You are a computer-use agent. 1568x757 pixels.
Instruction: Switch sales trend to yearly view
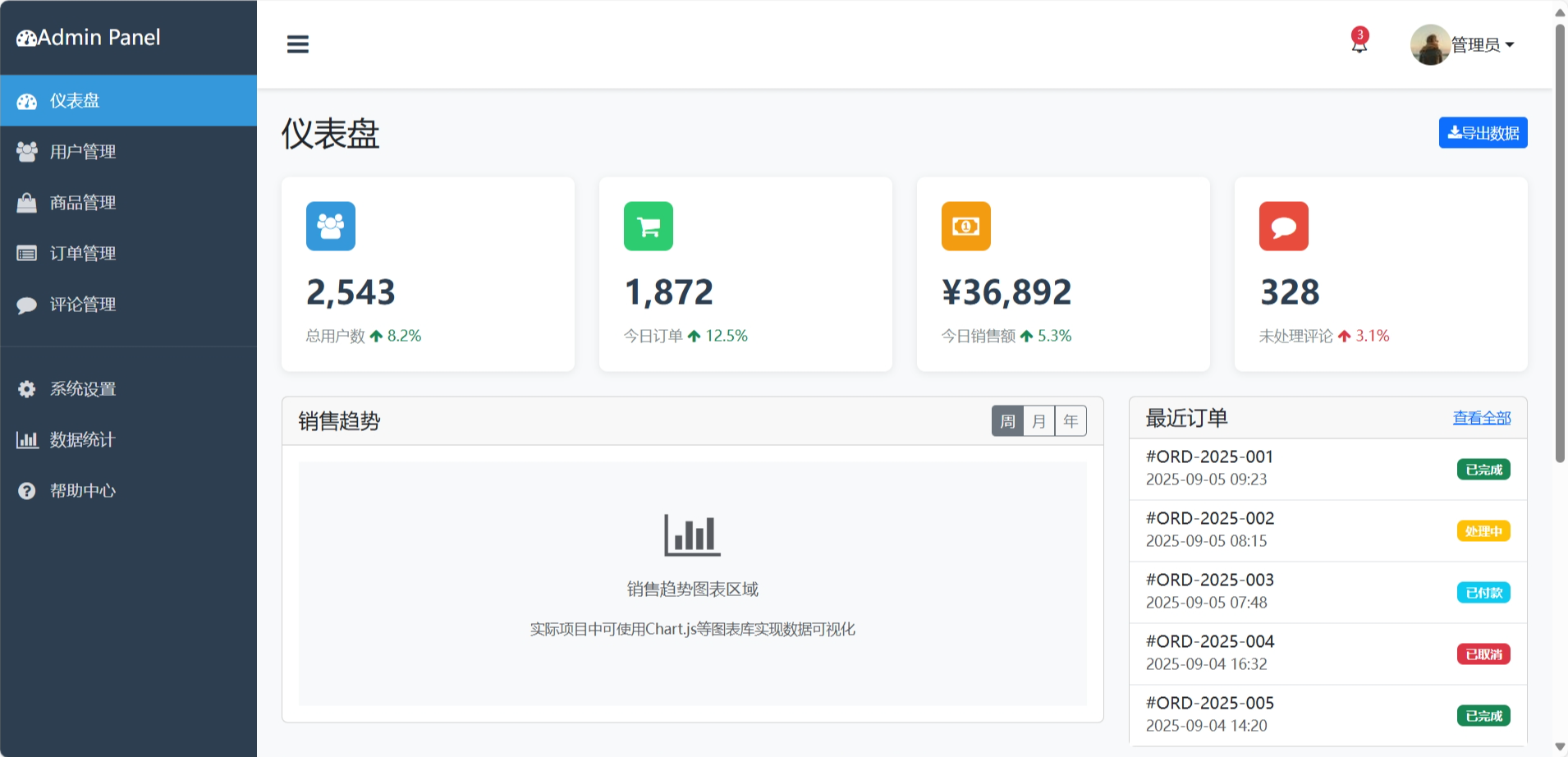pyautogui.click(x=1071, y=421)
